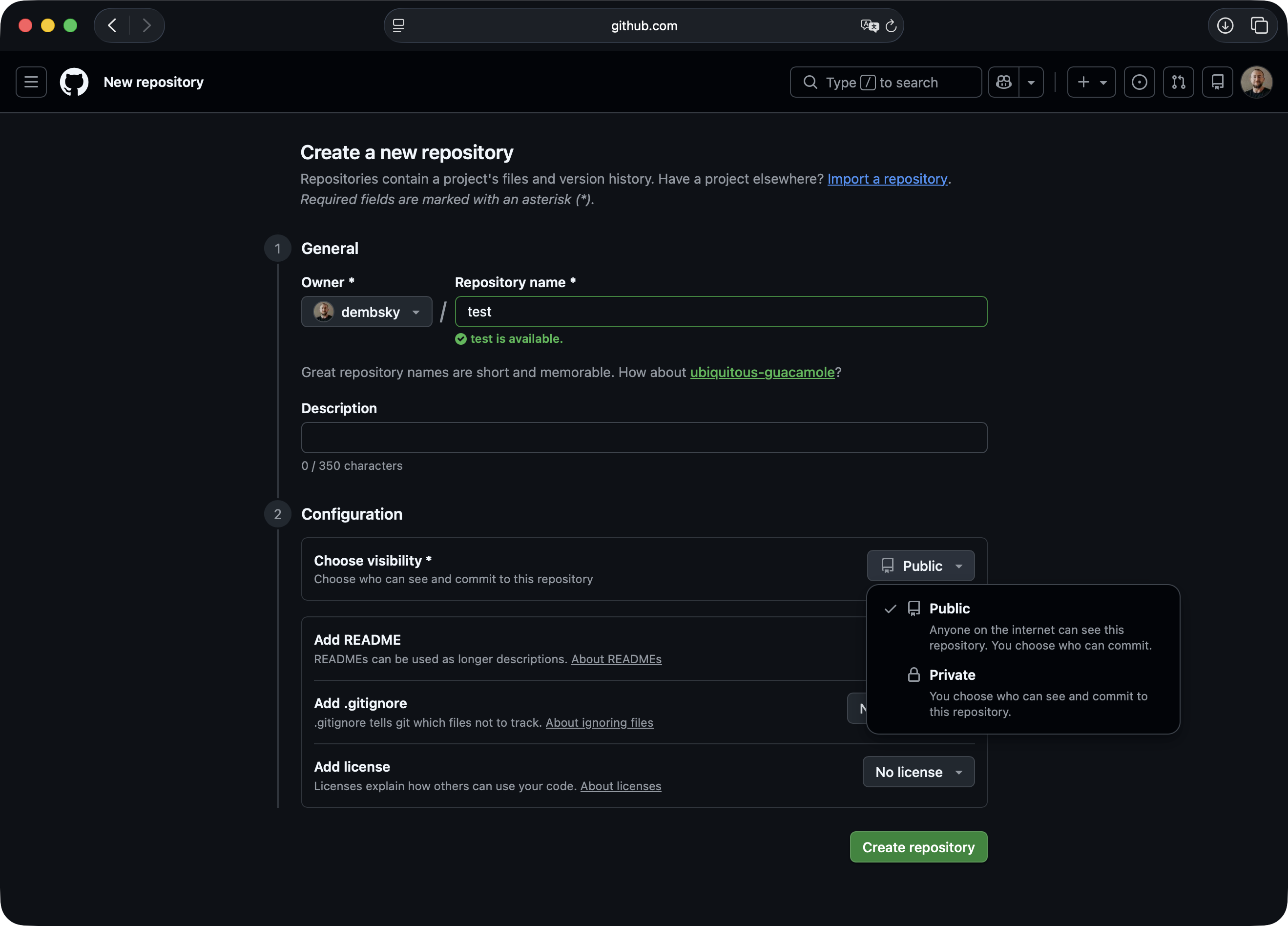
Task: Reload the page in the browser
Action: (891, 25)
